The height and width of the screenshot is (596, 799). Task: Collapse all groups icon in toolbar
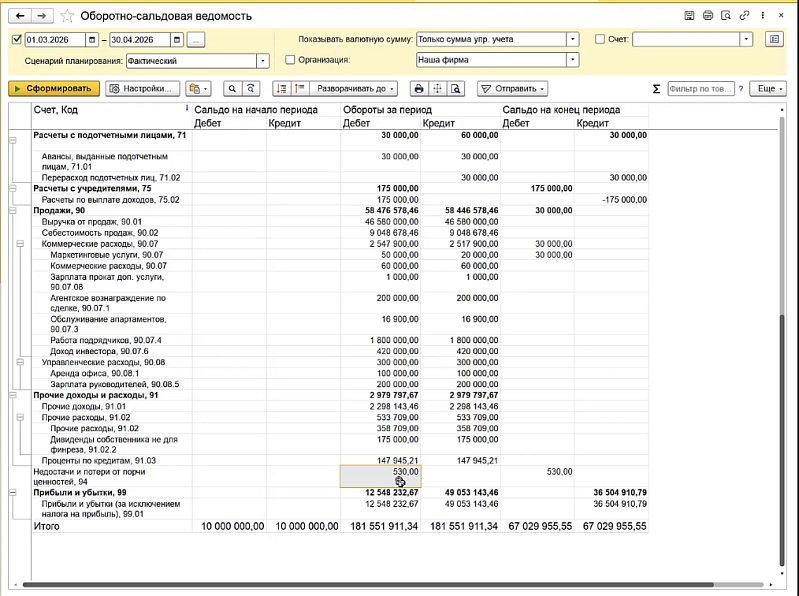(281, 89)
